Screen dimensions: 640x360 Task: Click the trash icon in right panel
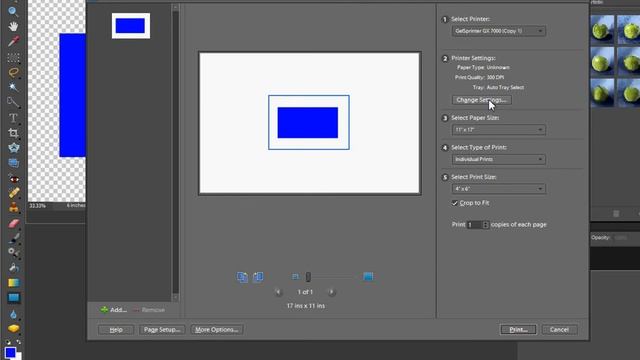(x=616, y=213)
